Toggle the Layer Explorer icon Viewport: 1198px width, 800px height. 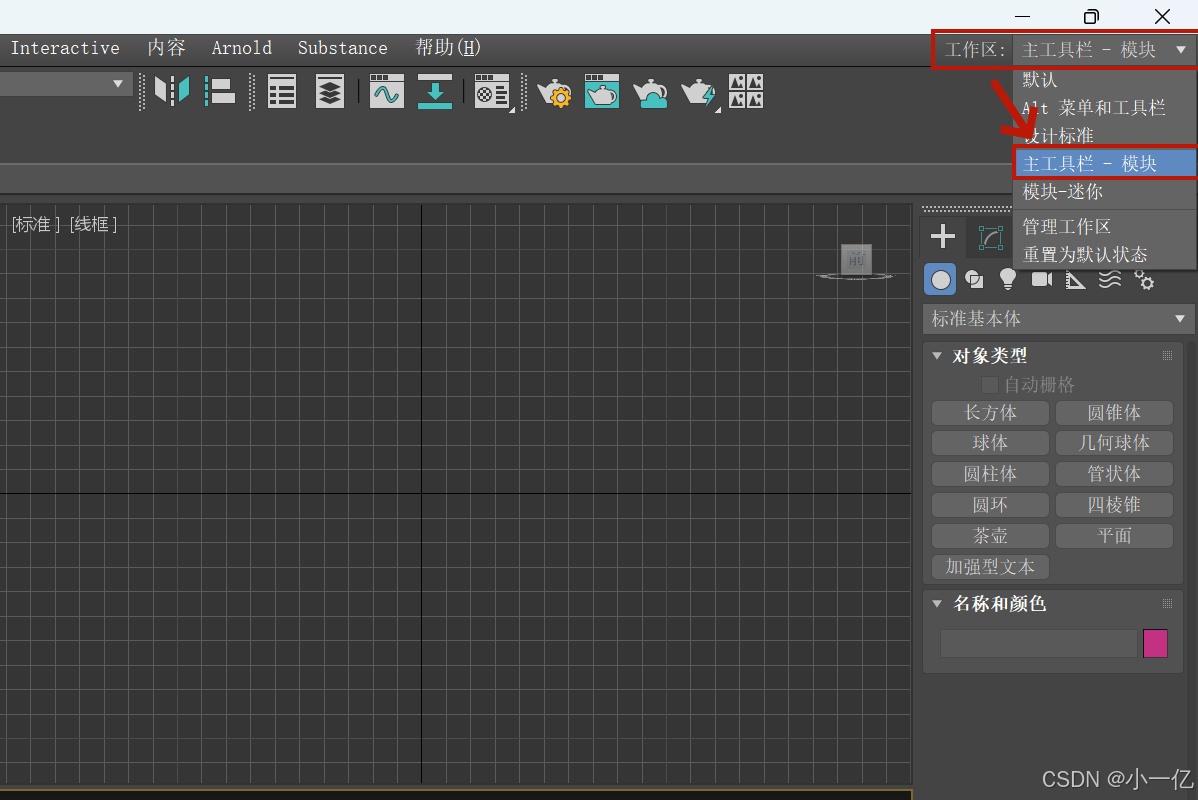pos(330,92)
